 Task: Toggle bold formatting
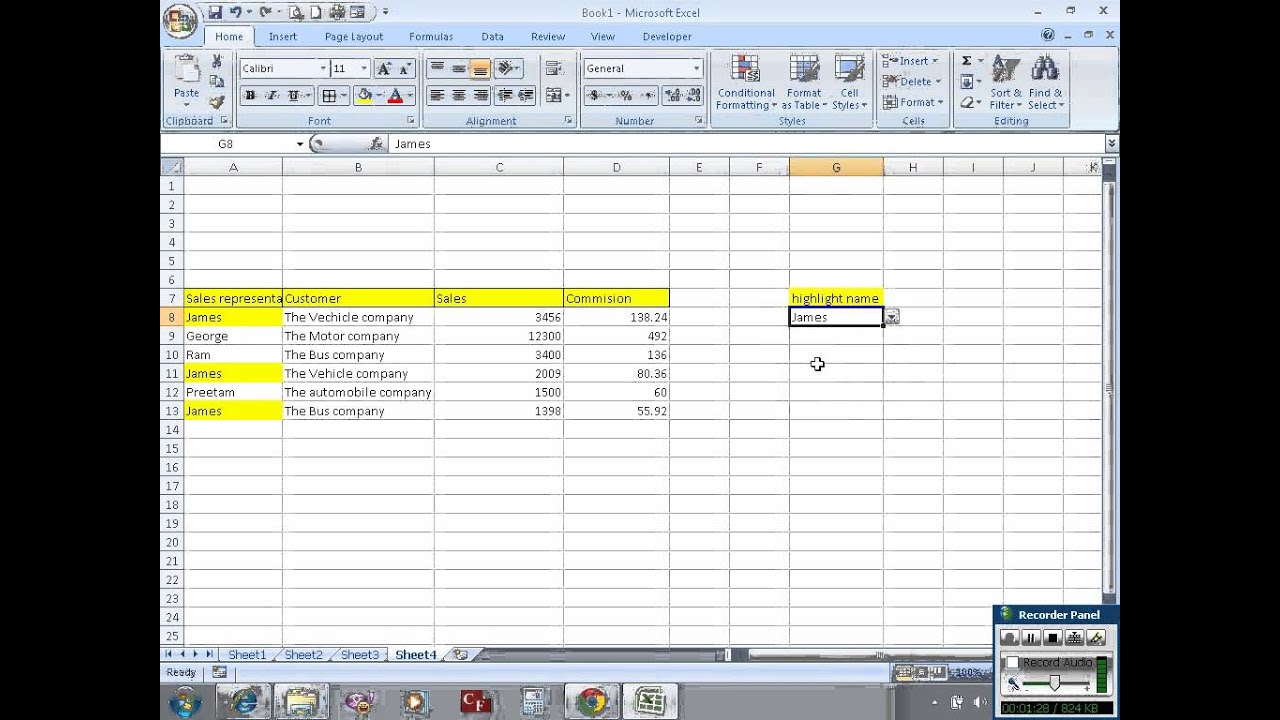[250, 95]
